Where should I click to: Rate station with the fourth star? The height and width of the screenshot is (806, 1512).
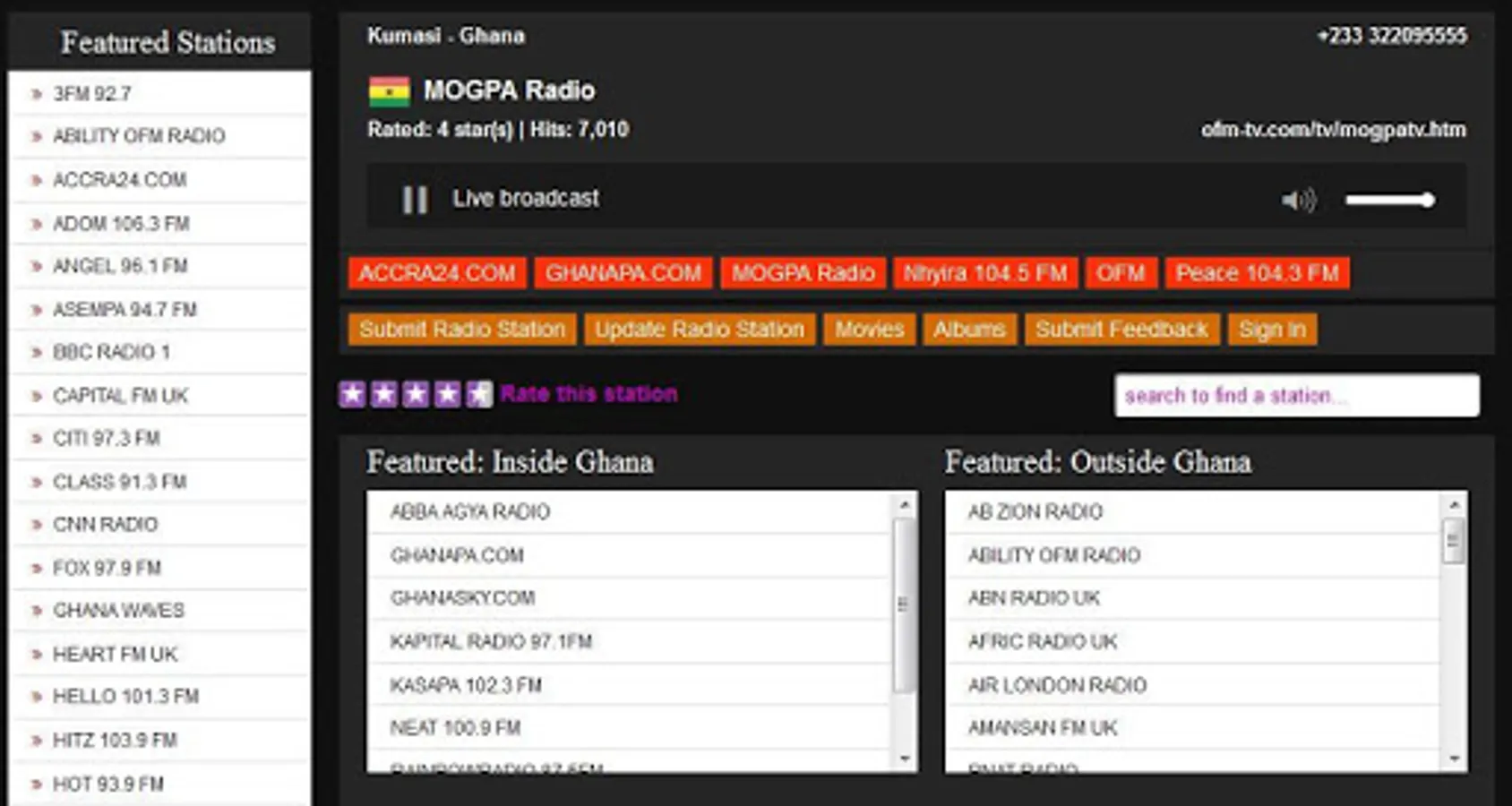[x=448, y=394]
